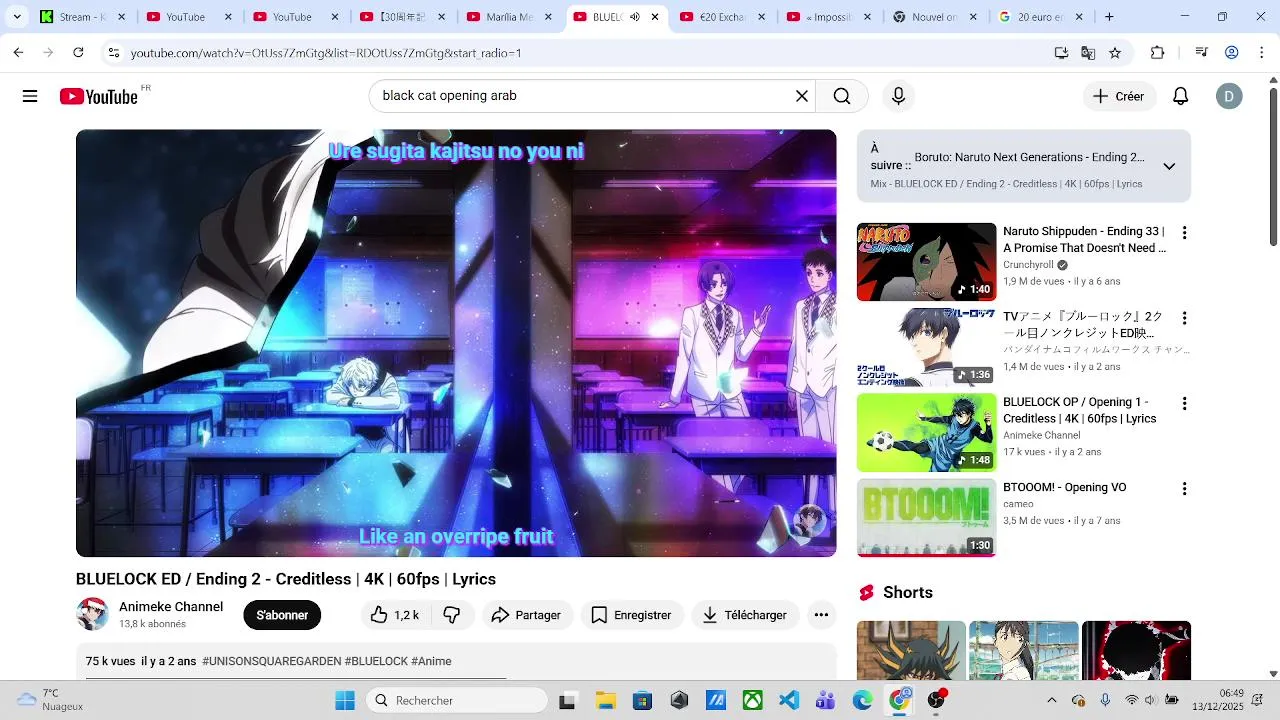Open the Chrome extensions puzzle icon
This screenshot has height=720, width=1280.
pos(1158,53)
